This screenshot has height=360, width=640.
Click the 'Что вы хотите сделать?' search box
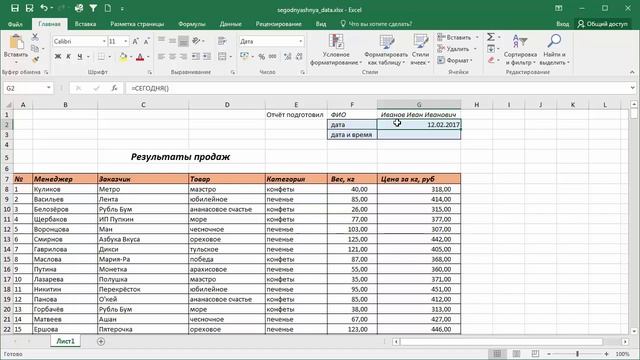click(x=376, y=24)
